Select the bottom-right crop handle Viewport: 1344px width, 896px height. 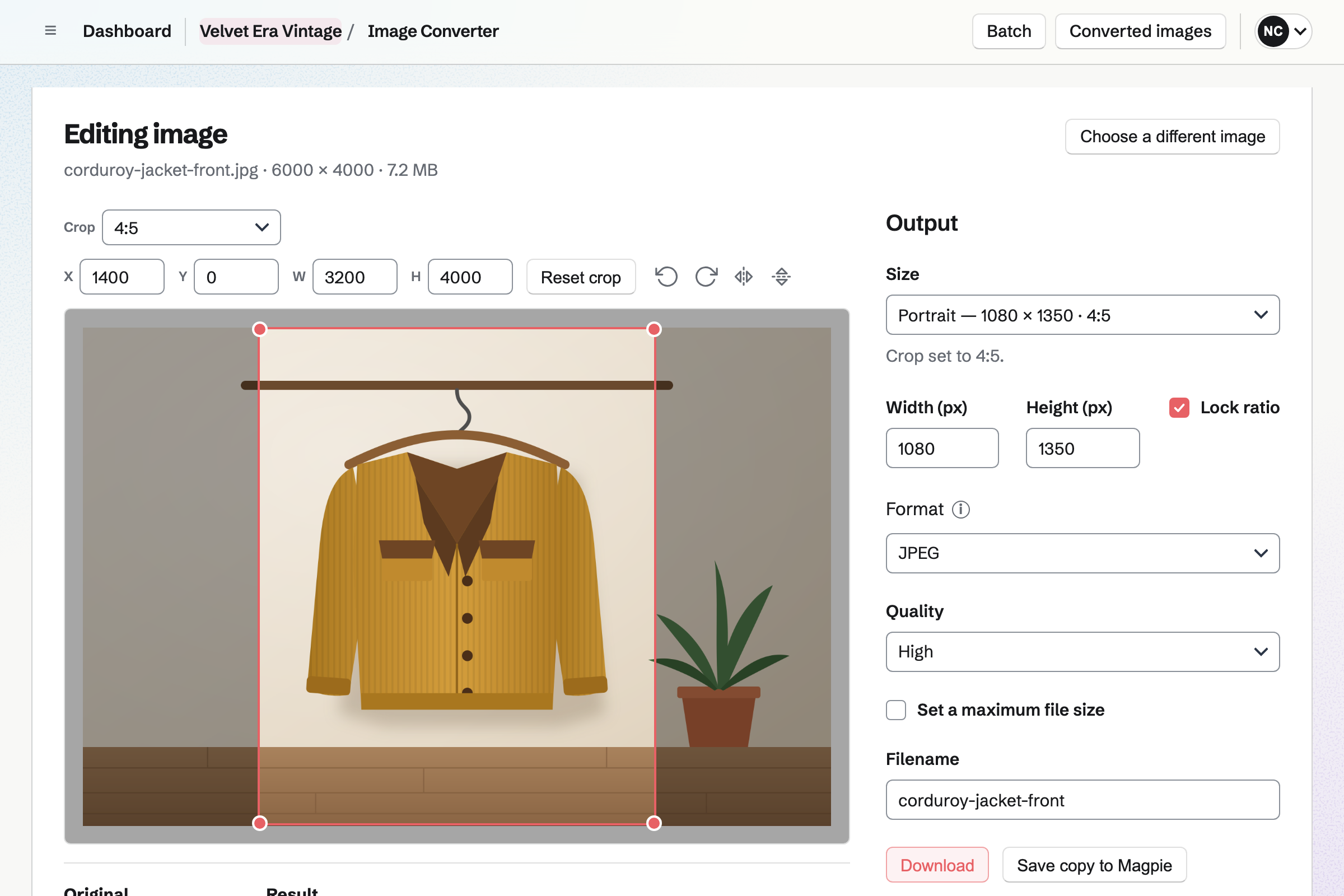point(654,823)
